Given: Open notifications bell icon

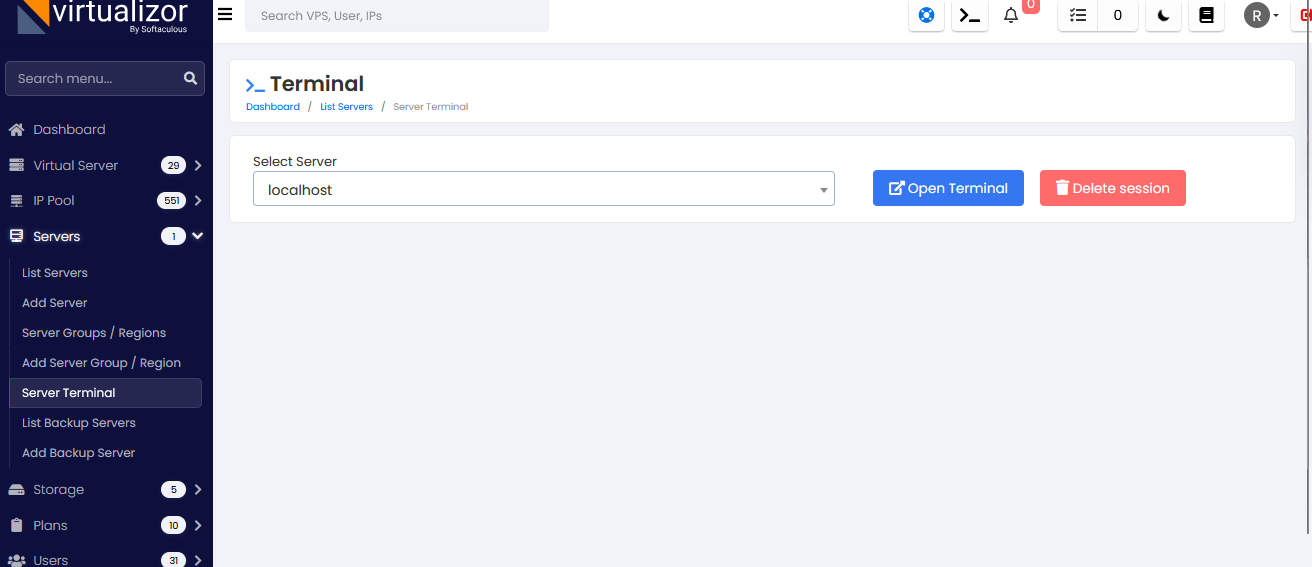Looking at the screenshot, I should (x=1011, y=16).
